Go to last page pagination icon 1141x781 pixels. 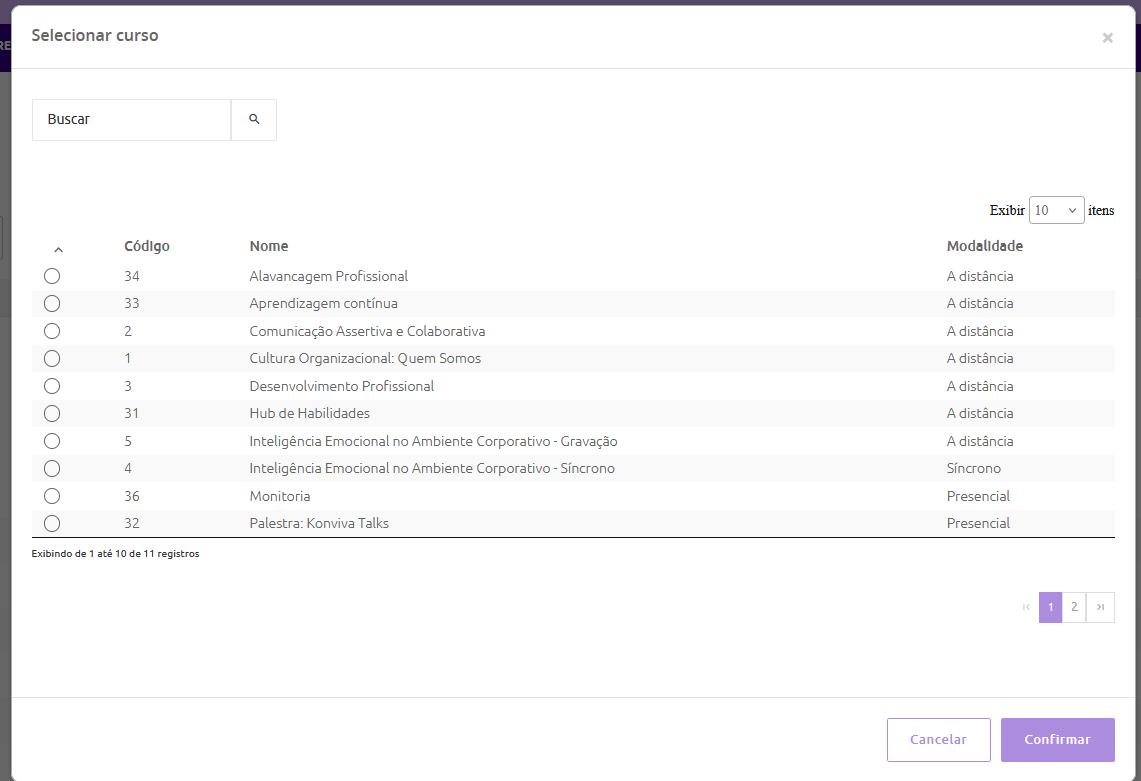coord(1100,607)
